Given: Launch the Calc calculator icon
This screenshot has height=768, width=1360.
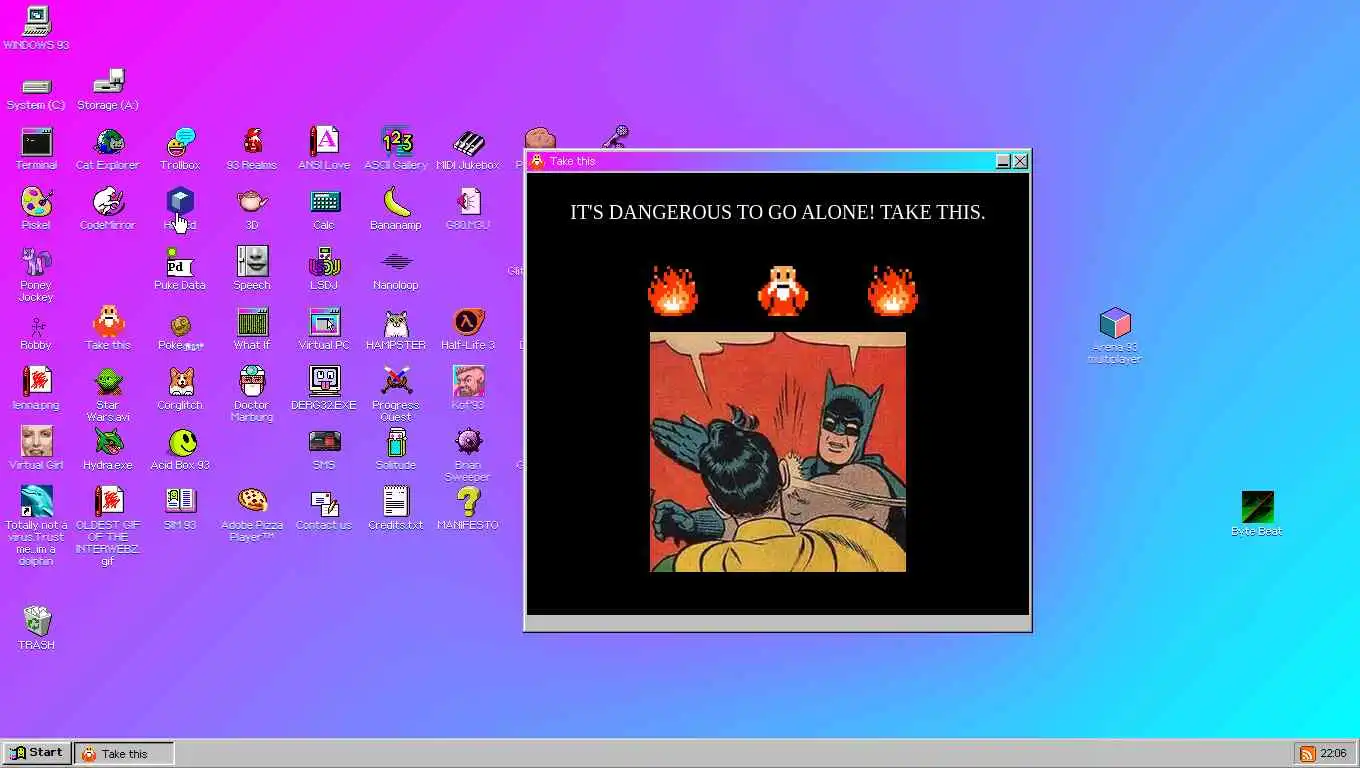Looking at the screenshot, I should click(x=324, y=209).
